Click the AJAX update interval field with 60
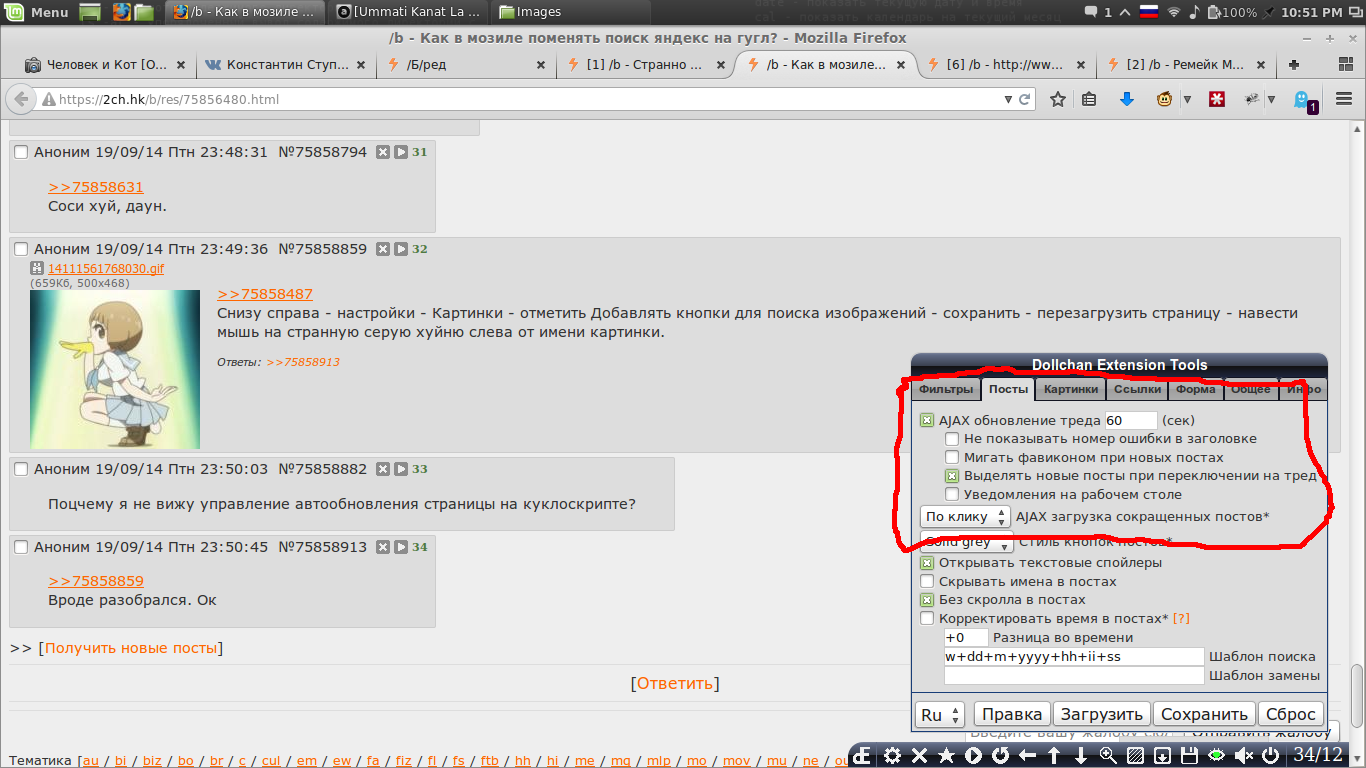The height and width of the screenshot is (768, 1366). coord(1131,420)
